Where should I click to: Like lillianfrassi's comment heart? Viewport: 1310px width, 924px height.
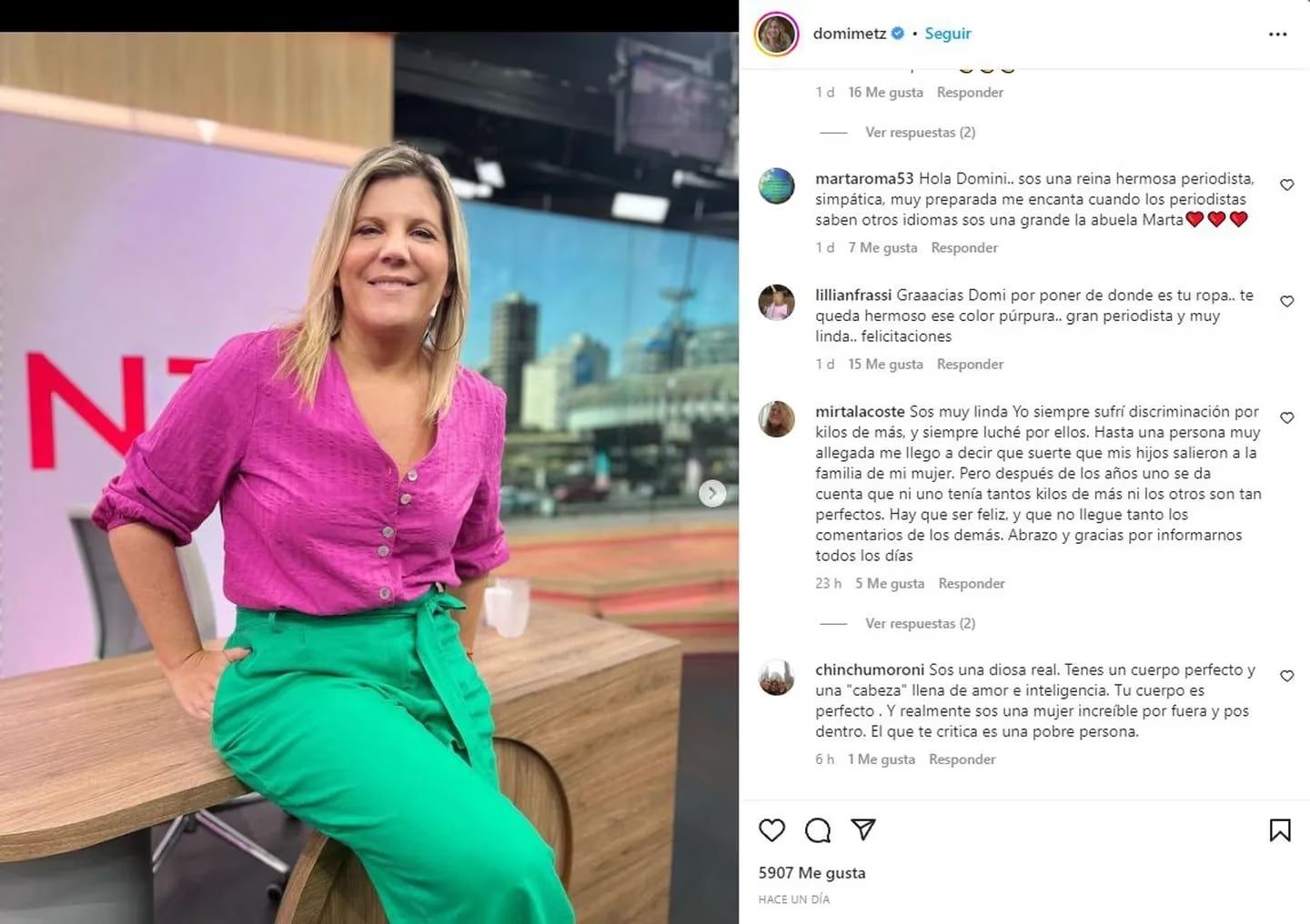pyautogui.click(x=1286, y=301)
